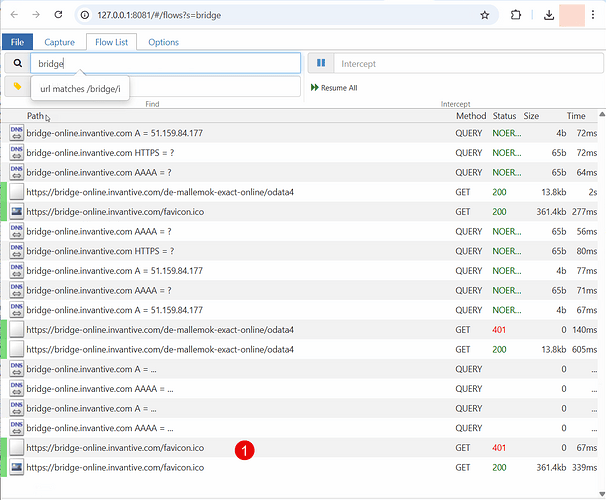The height and width of the screenshot is (500, 606).
Task: Click into the Intercept filter field
Action: point(468,63)
